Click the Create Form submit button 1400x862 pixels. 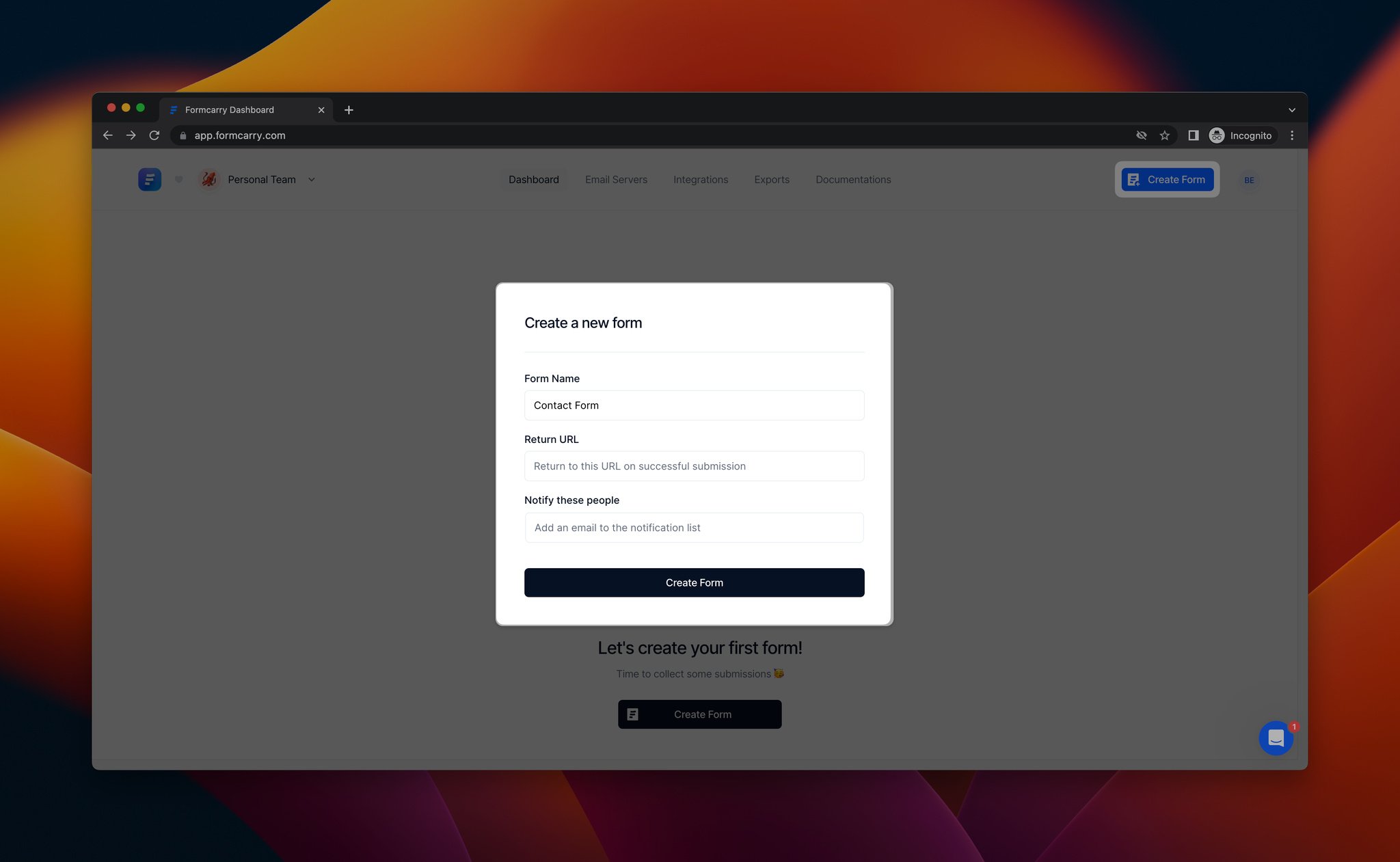click(x=694, y=582)
